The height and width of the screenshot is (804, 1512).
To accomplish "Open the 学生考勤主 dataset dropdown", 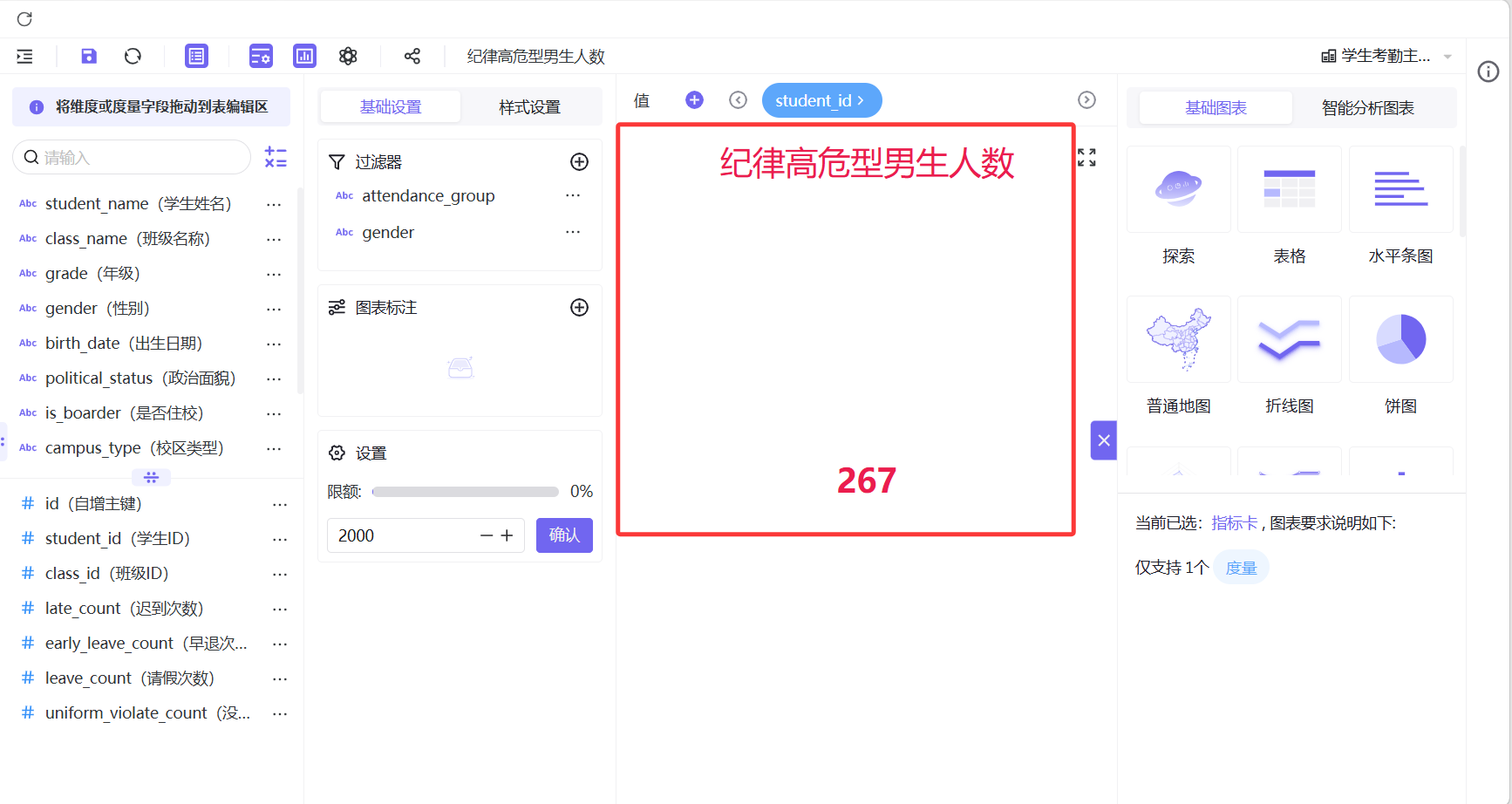I will pyautogui.click(x=1386, y=56).
